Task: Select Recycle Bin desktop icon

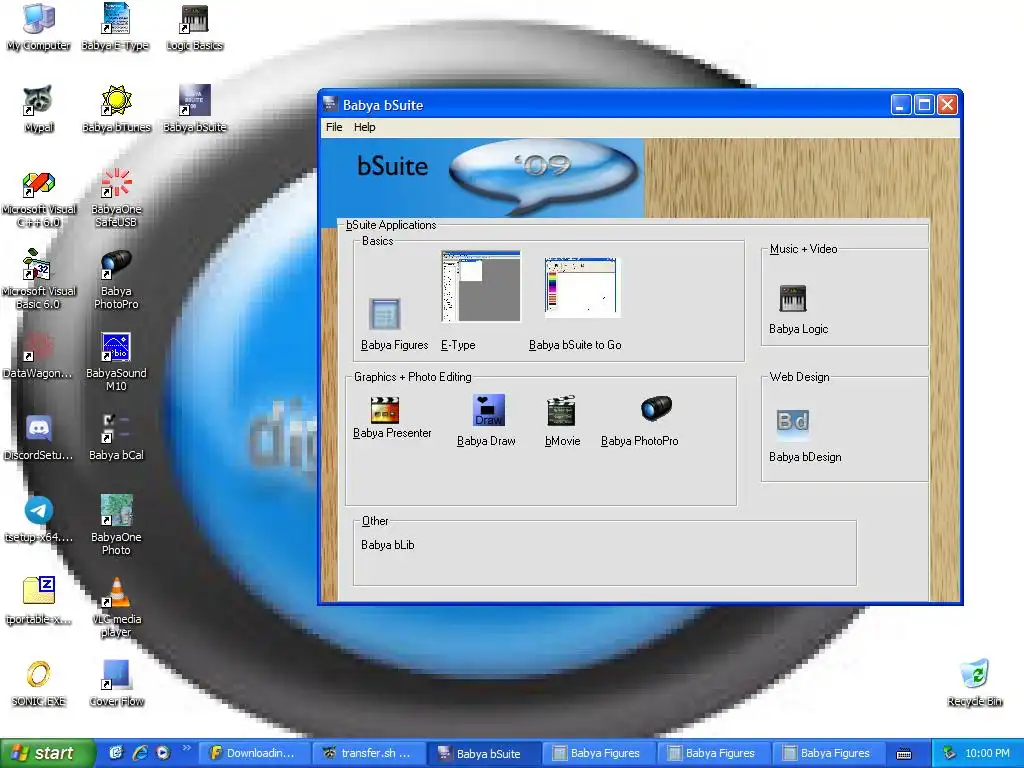Action: point(974,684)
